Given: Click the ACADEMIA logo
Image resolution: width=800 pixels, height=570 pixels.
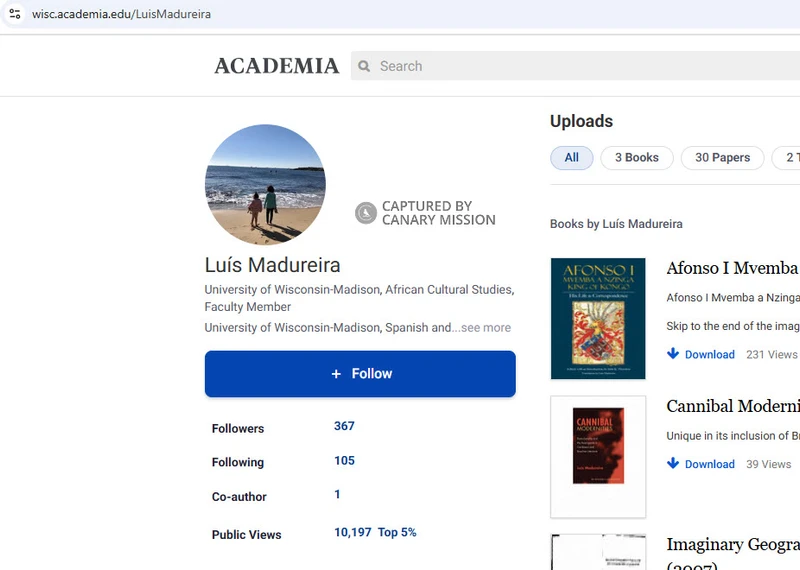Looking at the screenshot, I should click(x=277, y=66).
